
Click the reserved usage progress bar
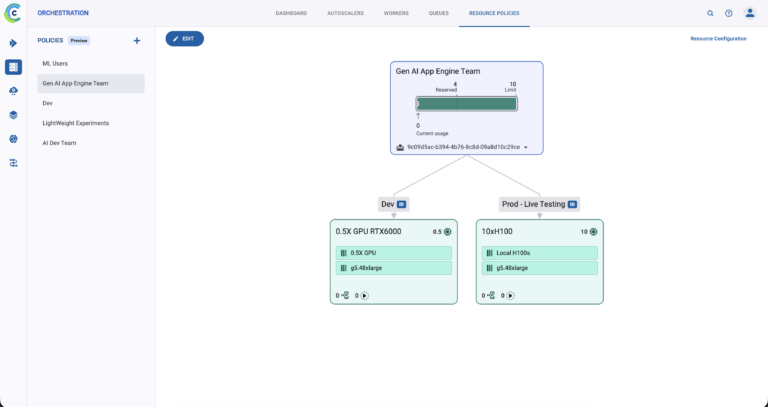[x=466, y=103]
